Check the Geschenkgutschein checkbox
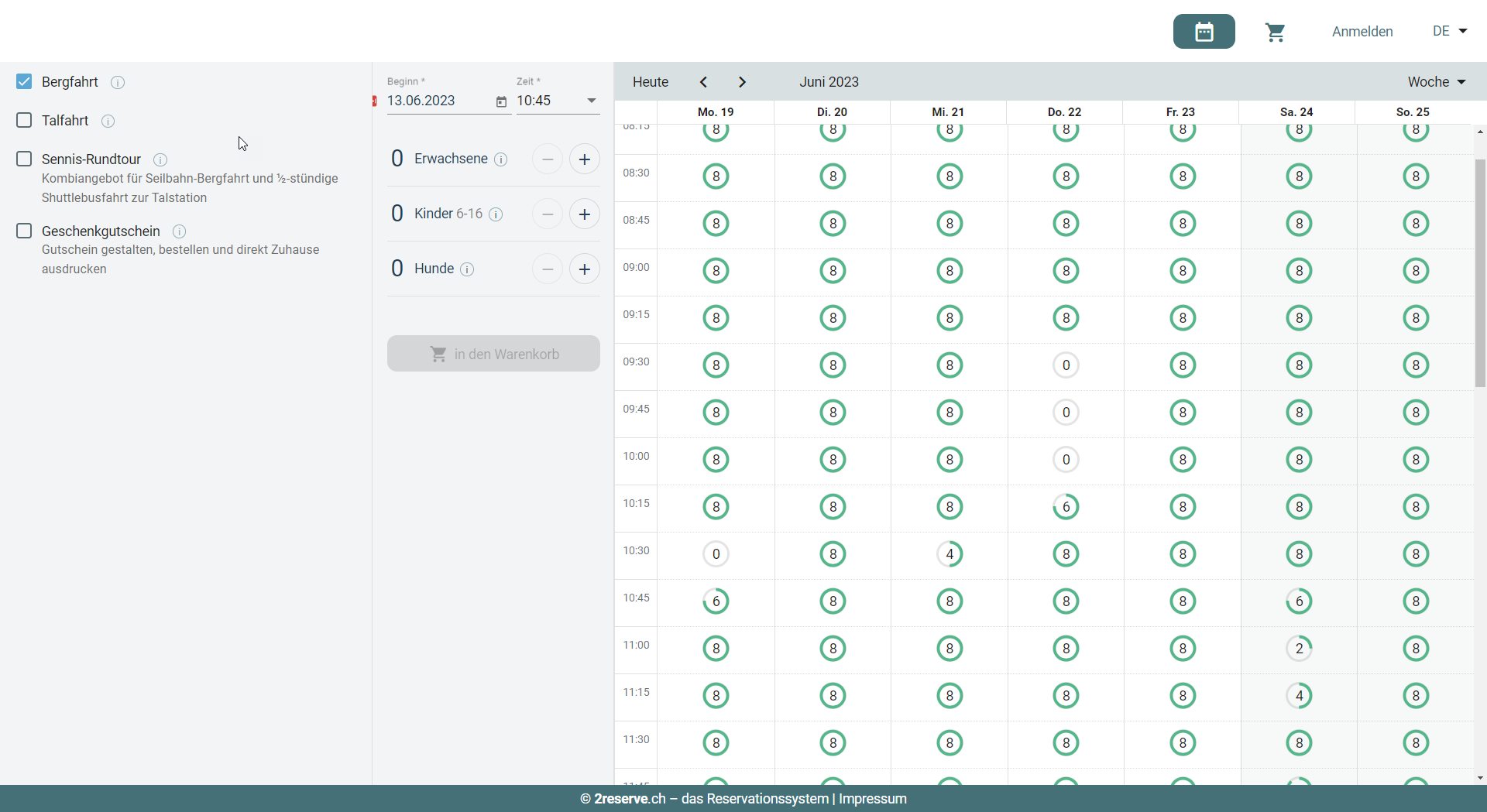Image resolution: width=1487 pixels, height=812 pixels. click(x=24, y=231)
